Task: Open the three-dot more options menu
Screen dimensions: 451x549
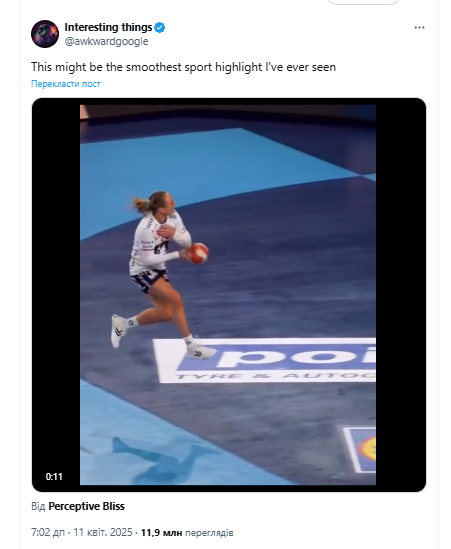Action: pyautogui.click(x=419, y=28)
